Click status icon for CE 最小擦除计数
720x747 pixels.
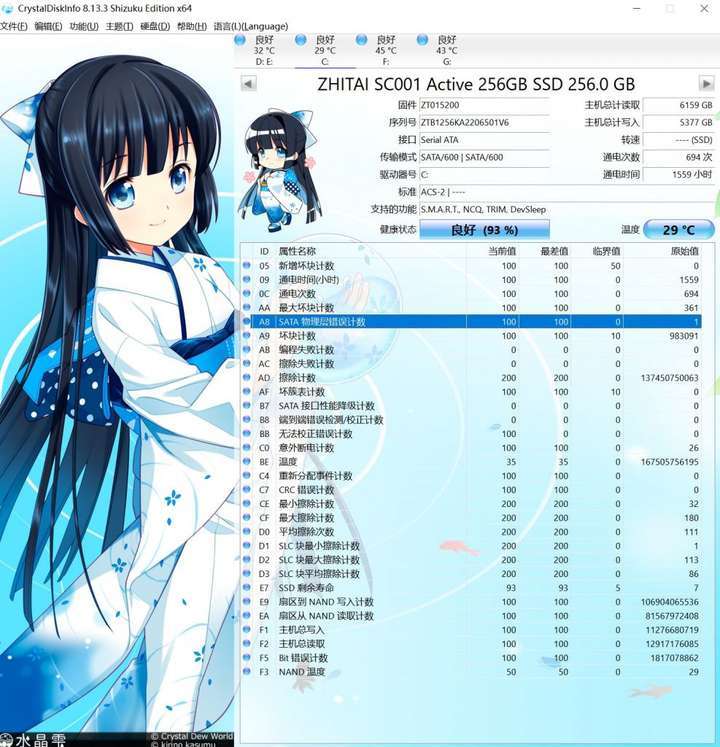click(247, 504)
